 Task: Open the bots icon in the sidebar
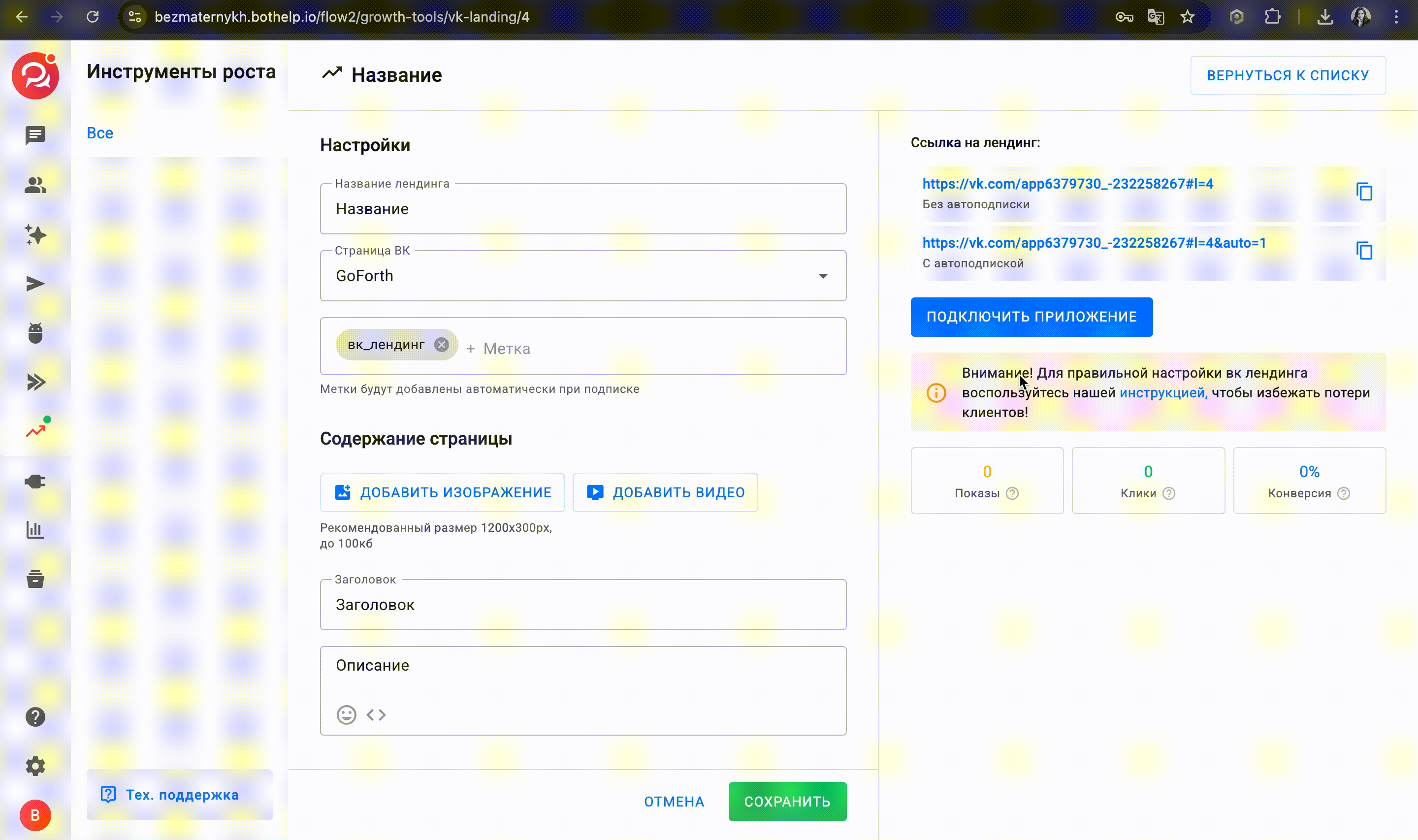[x=35, y=333]
